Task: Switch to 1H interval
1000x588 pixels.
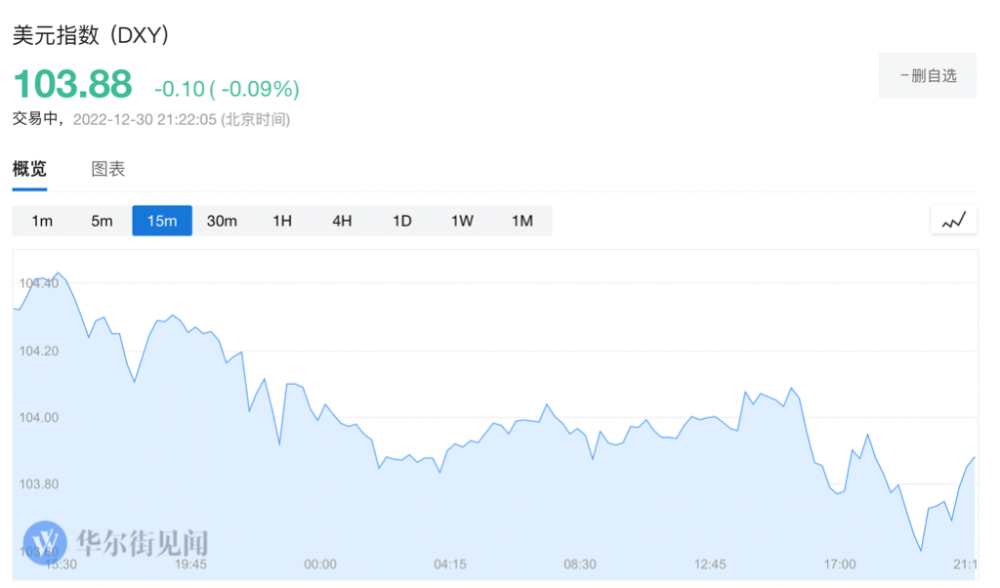Action: 282,221
